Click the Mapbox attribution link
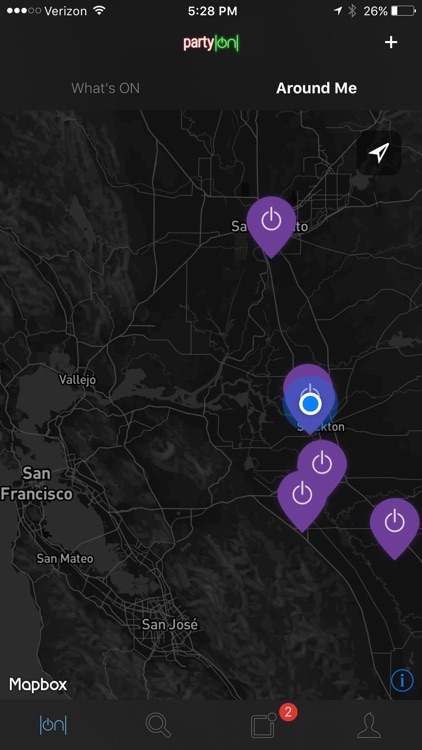Viewport: 422px width, 750px height. tap(38, 684)
